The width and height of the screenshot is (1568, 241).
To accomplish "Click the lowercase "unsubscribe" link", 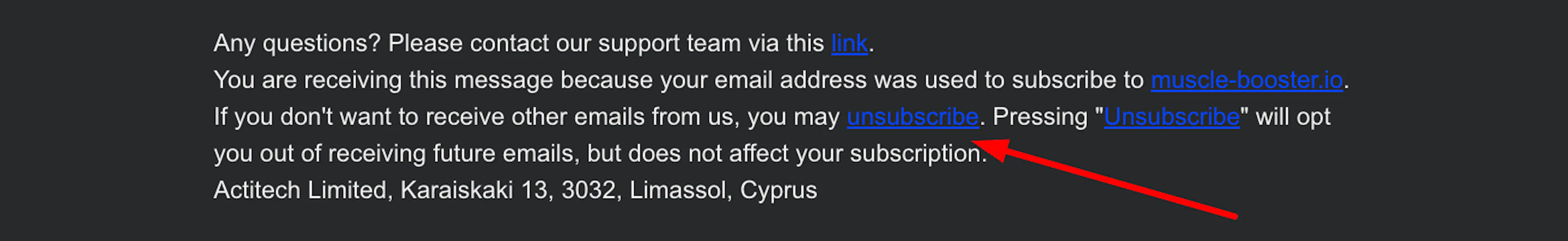I will coord(913,117).
